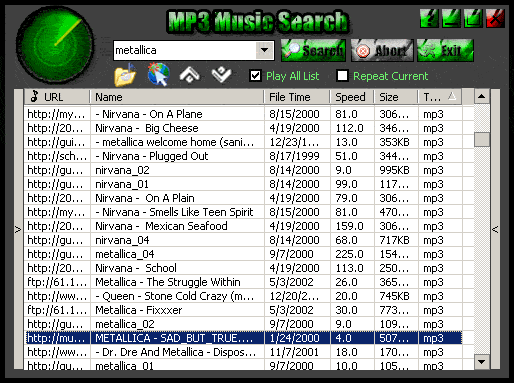The height and width of the screenshot is (383, 514).
Task: Select the nirvana_02 row
Action: (x=243, y=170)
